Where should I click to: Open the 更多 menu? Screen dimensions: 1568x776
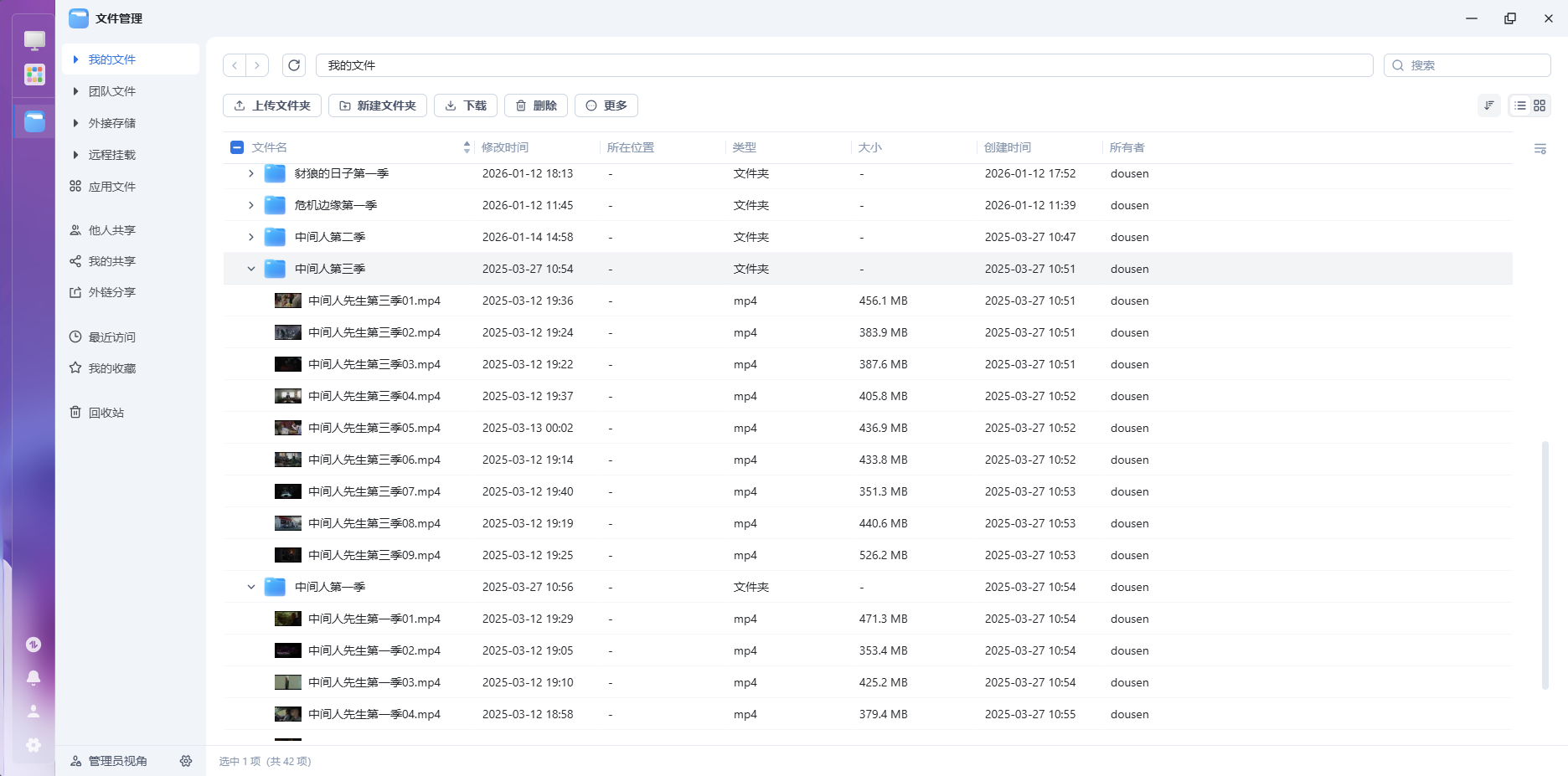pos(606,105)
